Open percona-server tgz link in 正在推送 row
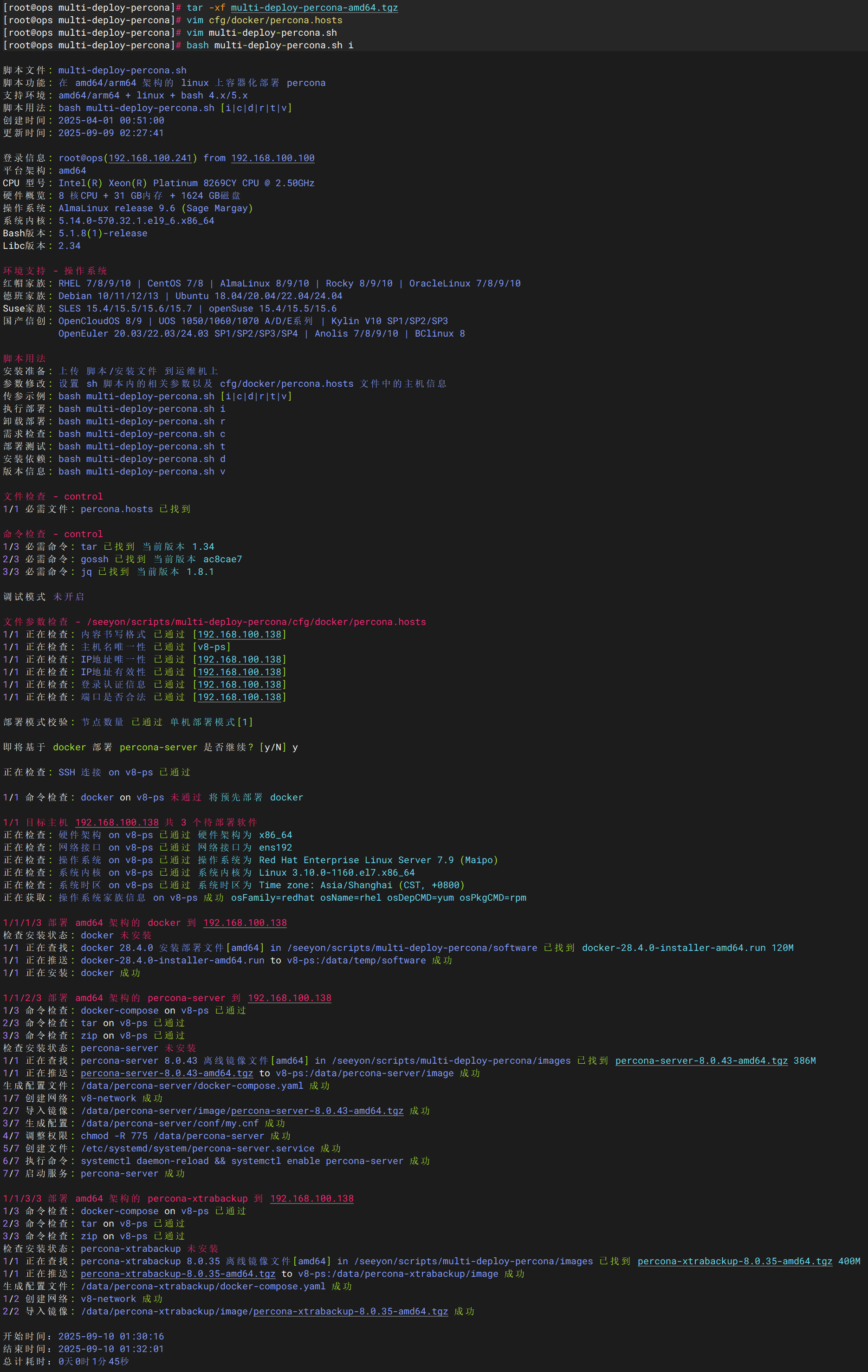Image resolution: width=868 pixels, height=1372 pixels. pos(167,1073)
